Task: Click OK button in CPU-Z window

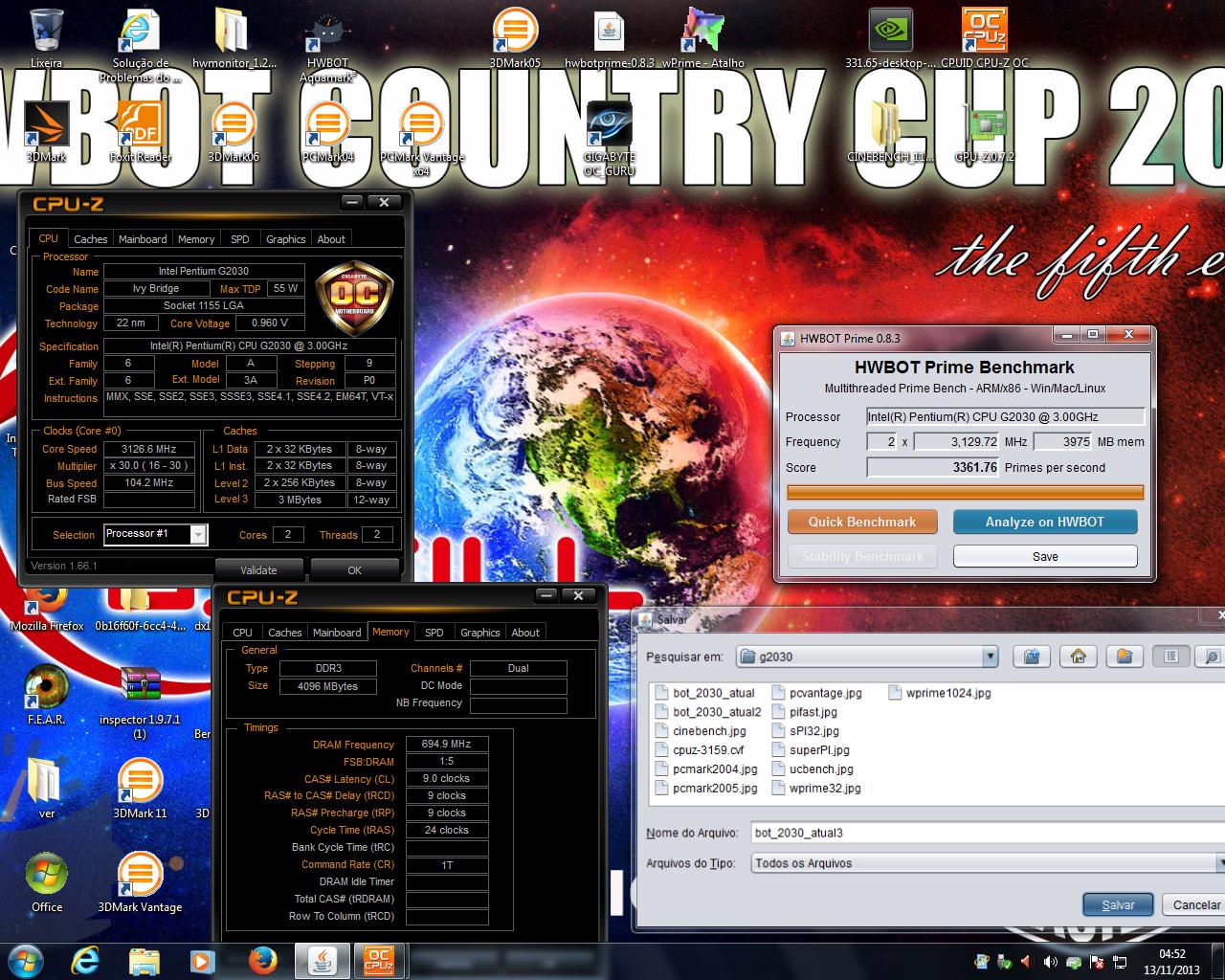Action: click(354, 569)
